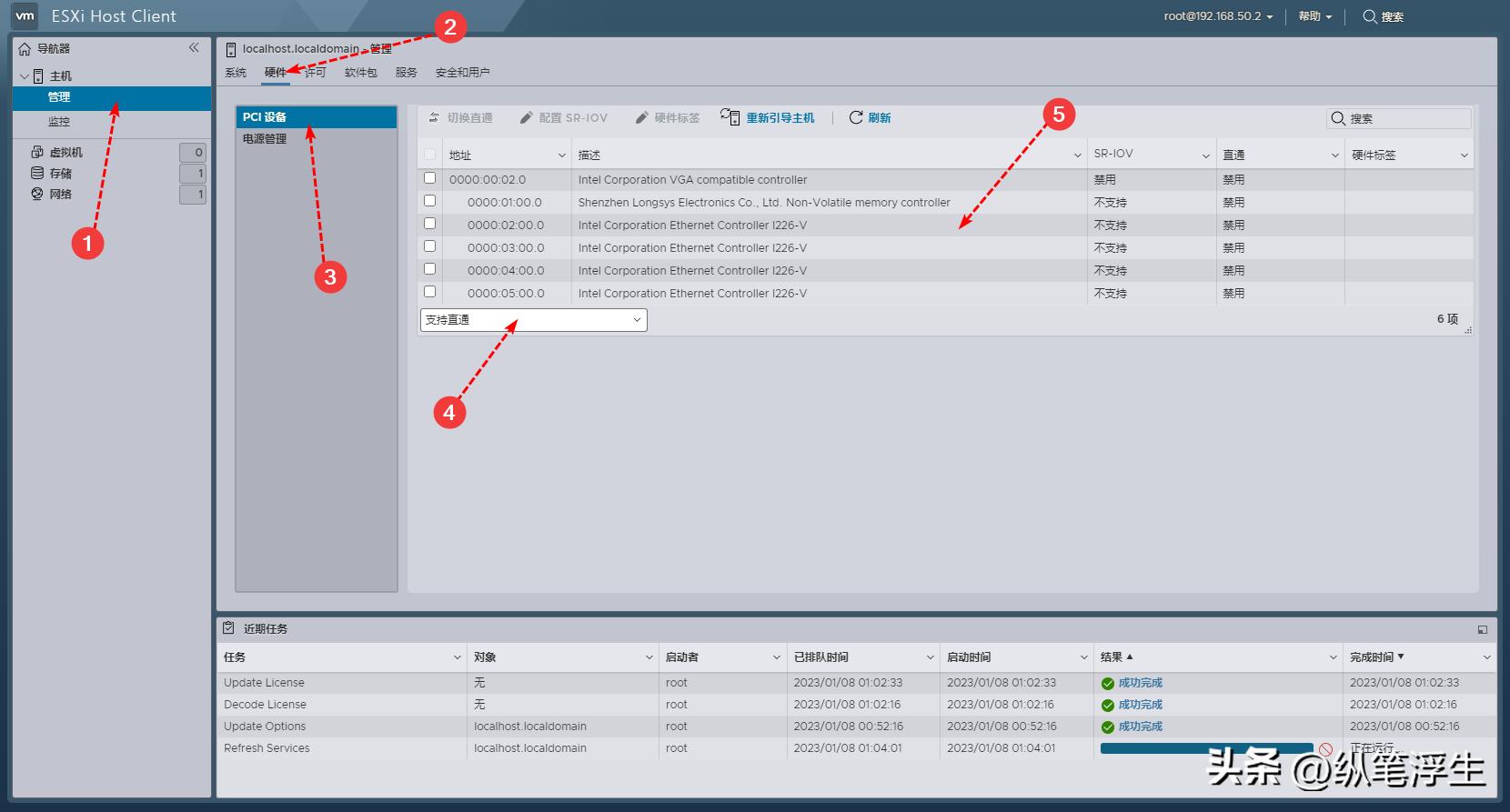
Task: Click the Refresh Services progress bar
Action: click(x=1206, y=748)
